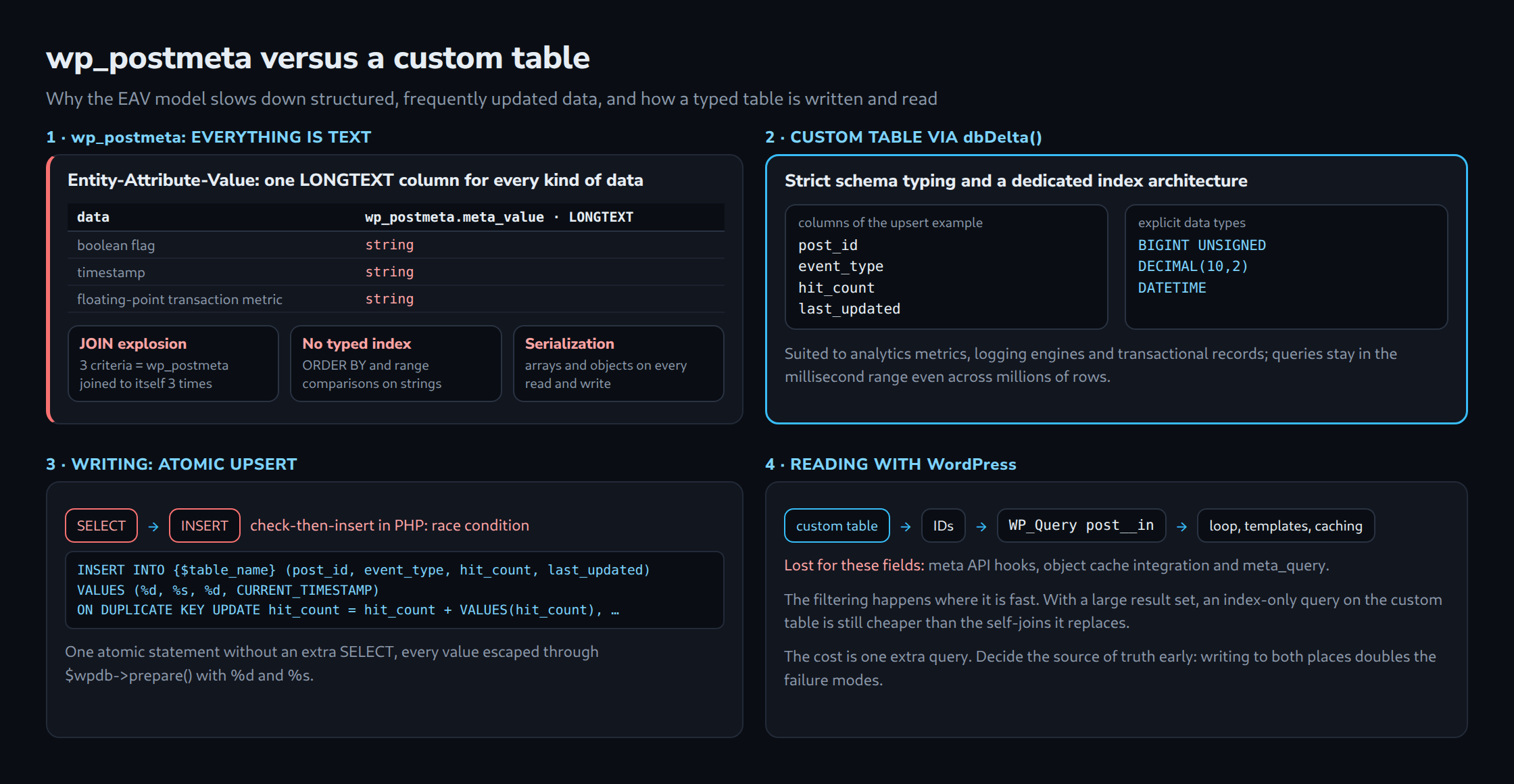
Task: Click the 'boolean flag' table row label
Action: click(x=116, y=245)
